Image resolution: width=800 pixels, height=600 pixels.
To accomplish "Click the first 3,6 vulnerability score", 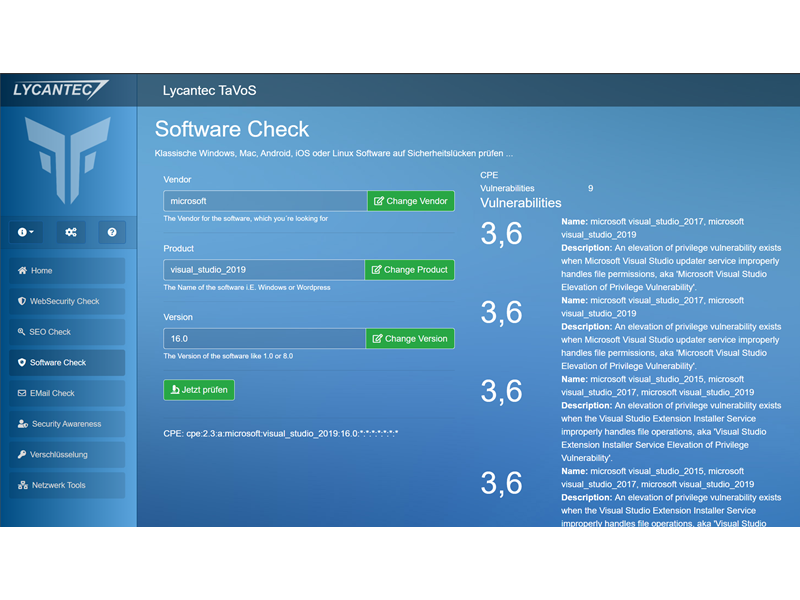I will click(x=502, y=234).
